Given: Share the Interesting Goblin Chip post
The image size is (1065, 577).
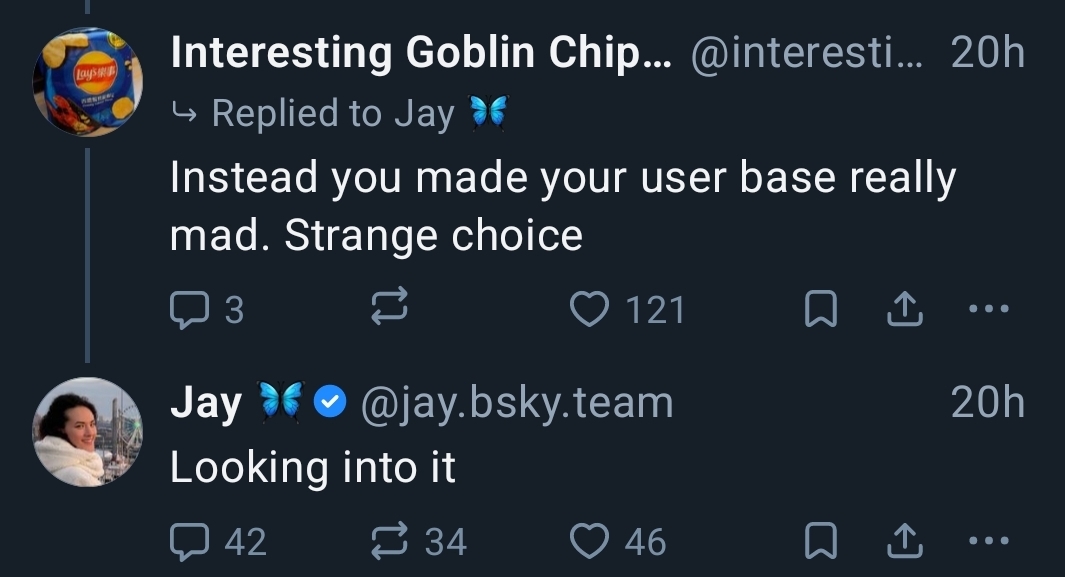Looking at the screenshot, I should [905, 310].
